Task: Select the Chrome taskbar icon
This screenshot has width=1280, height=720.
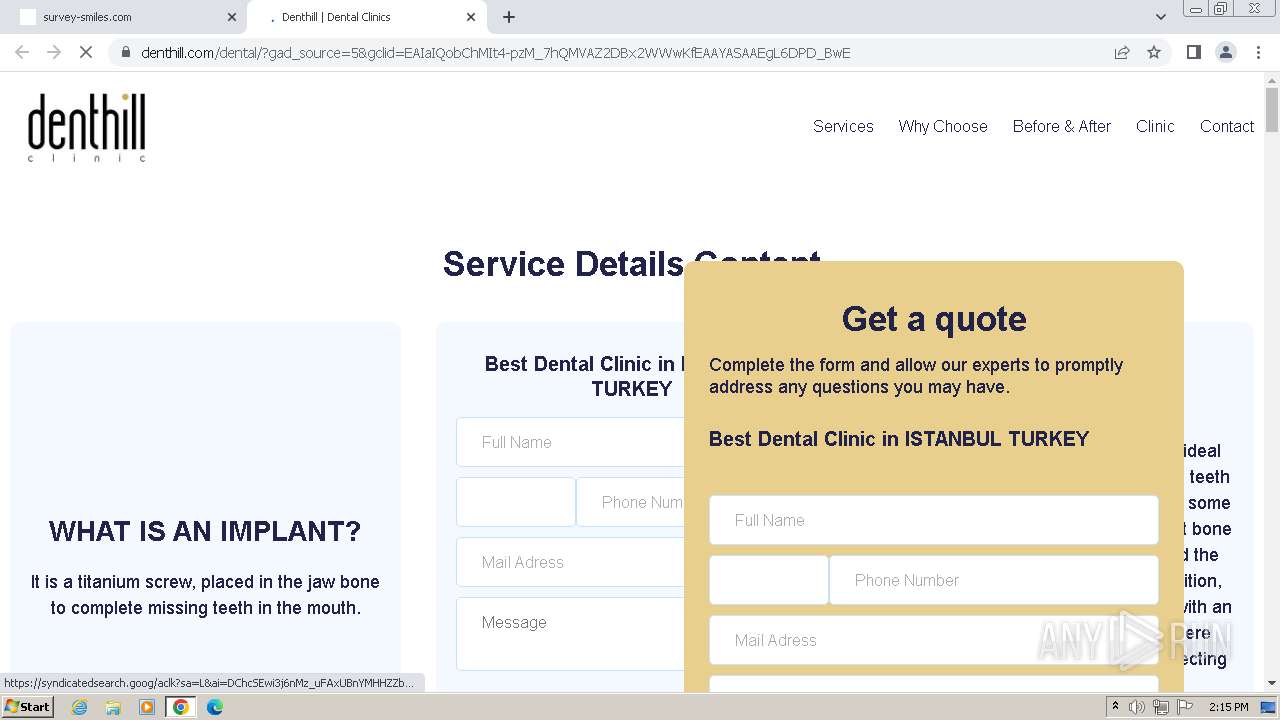Action: 181,707
